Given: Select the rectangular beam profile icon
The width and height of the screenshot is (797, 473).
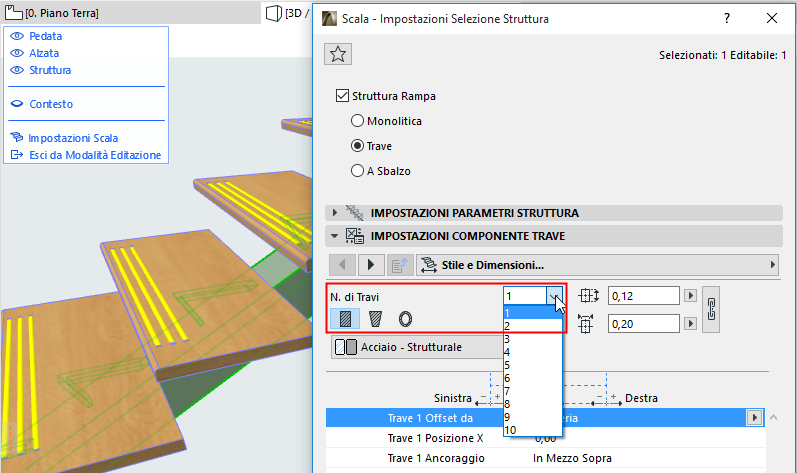Looking at the screenshot, I should pyautogui.click(x=345, y=319).
